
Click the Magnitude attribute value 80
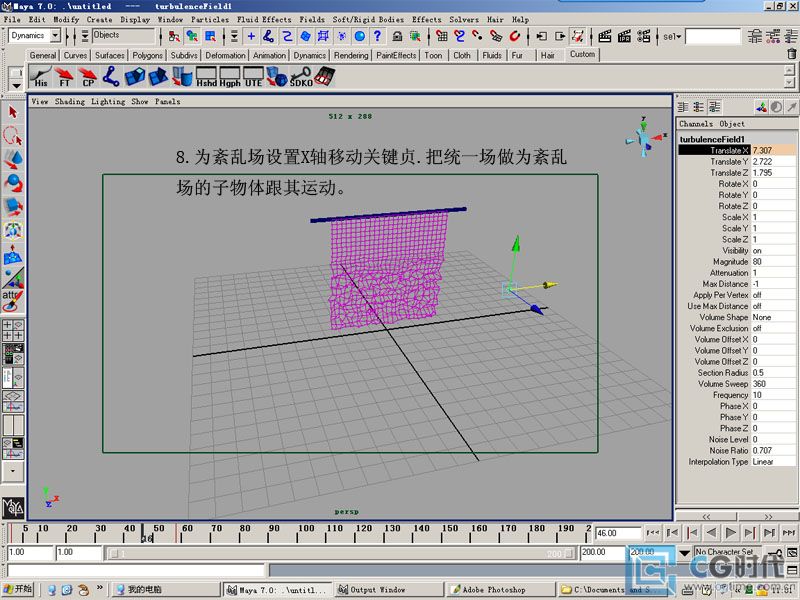773,262
